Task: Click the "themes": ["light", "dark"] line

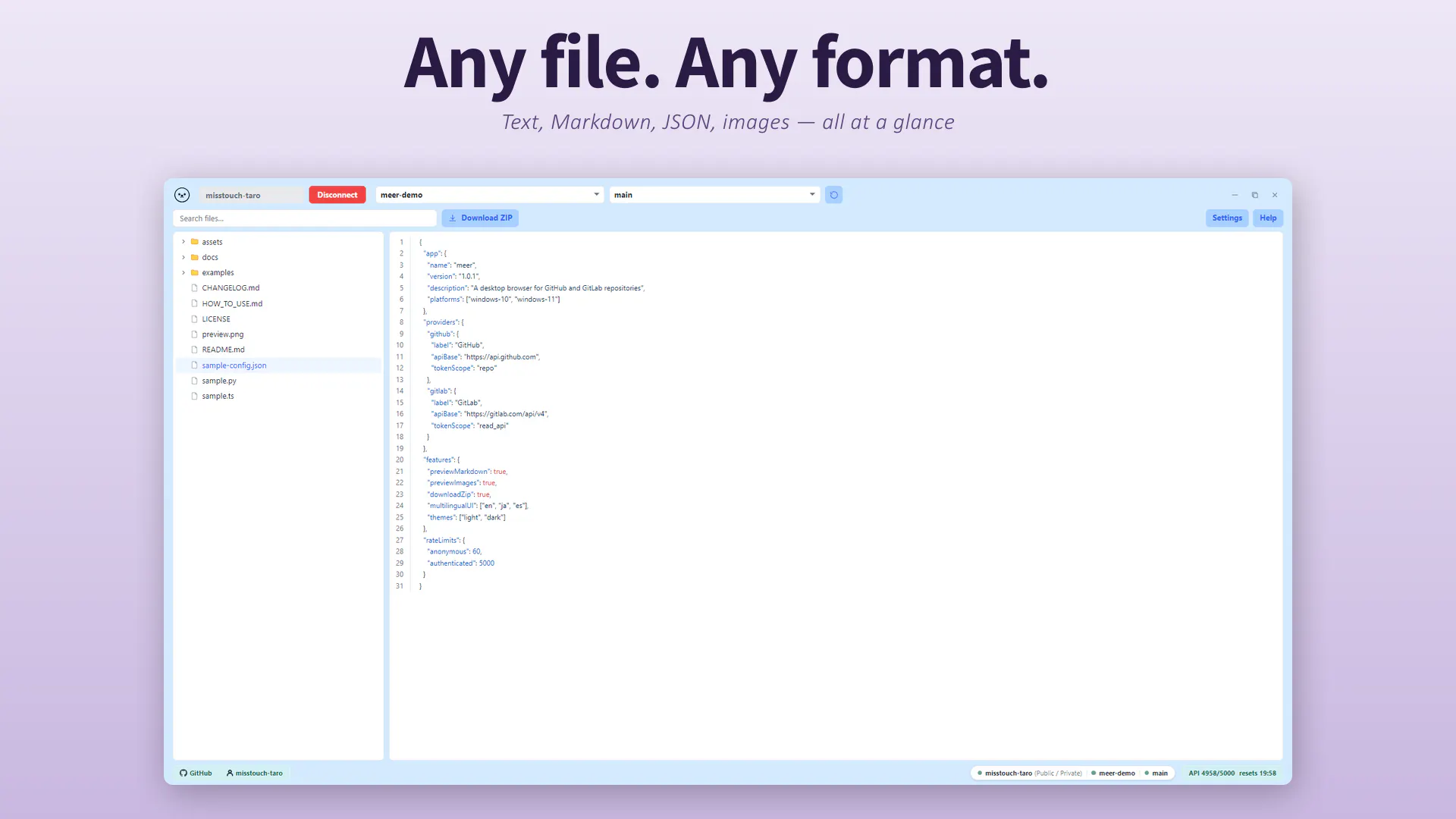Action: pos(466,518)
